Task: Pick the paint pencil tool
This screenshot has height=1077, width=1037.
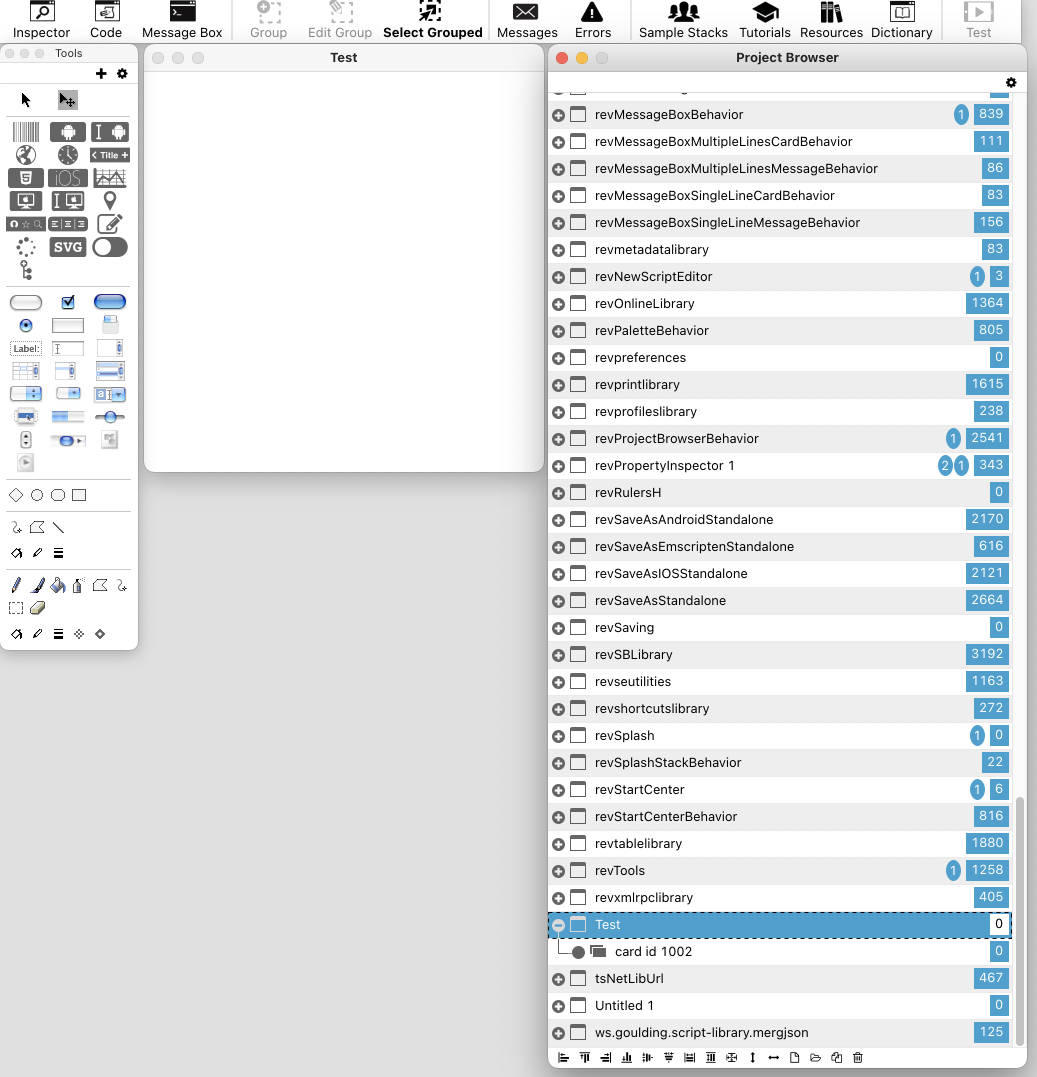Action: pos(16,585)
